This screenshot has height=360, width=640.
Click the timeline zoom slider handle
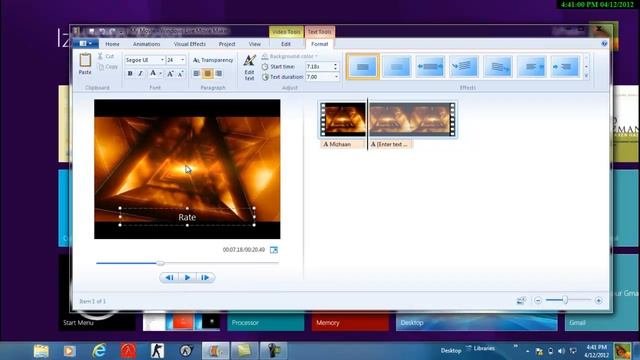565,300
